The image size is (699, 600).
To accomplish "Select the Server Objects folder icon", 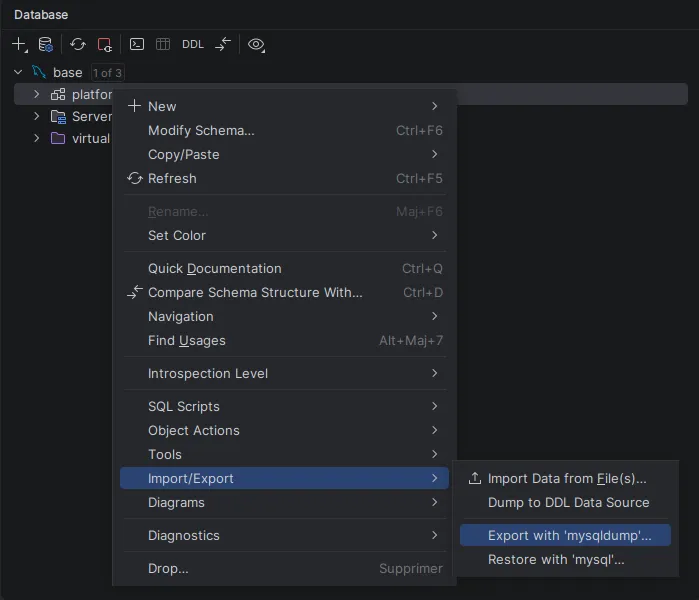I will click(x=58, y=117).
